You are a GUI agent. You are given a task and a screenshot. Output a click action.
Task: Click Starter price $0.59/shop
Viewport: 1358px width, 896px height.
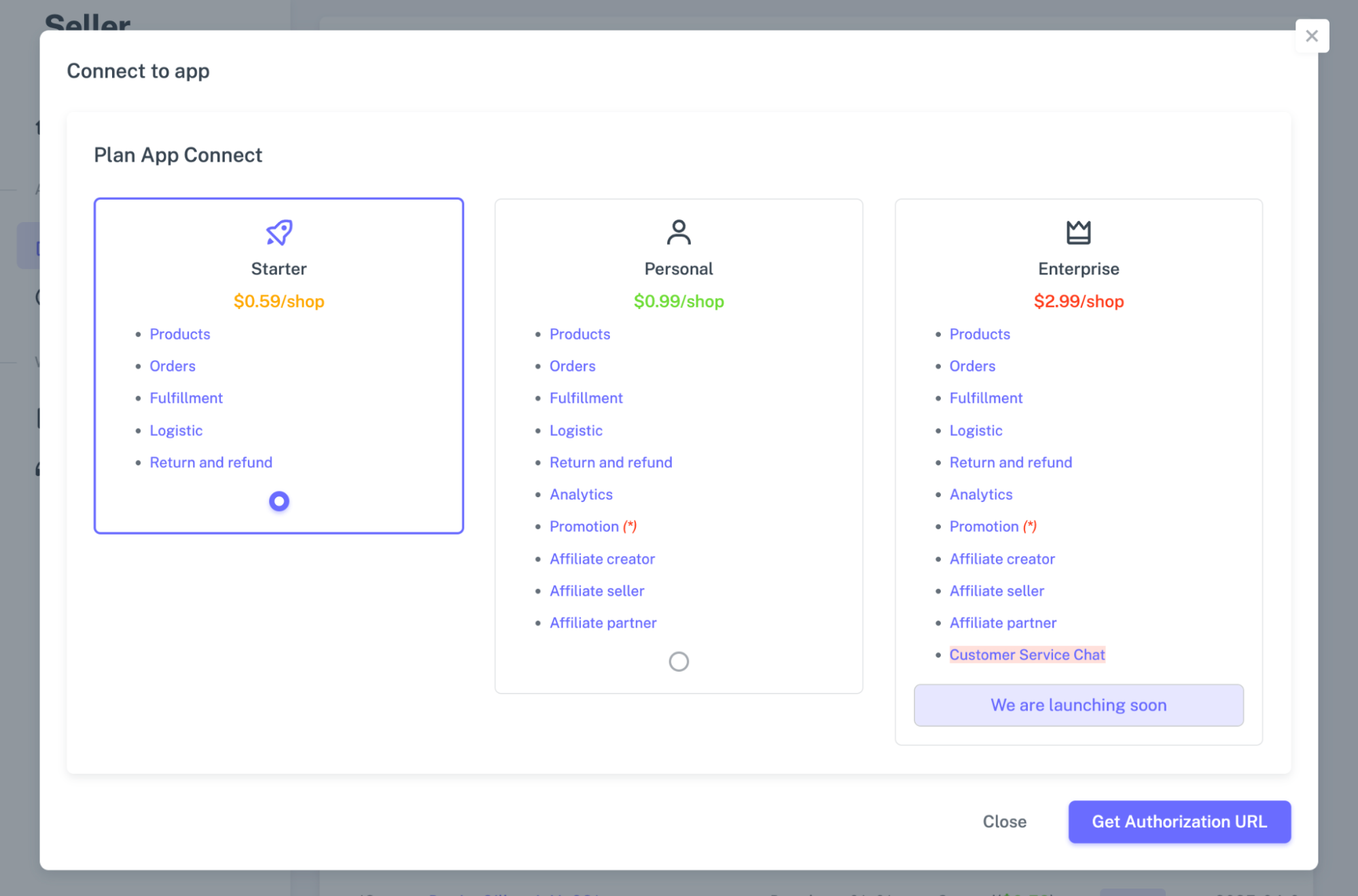pos(279,301)
